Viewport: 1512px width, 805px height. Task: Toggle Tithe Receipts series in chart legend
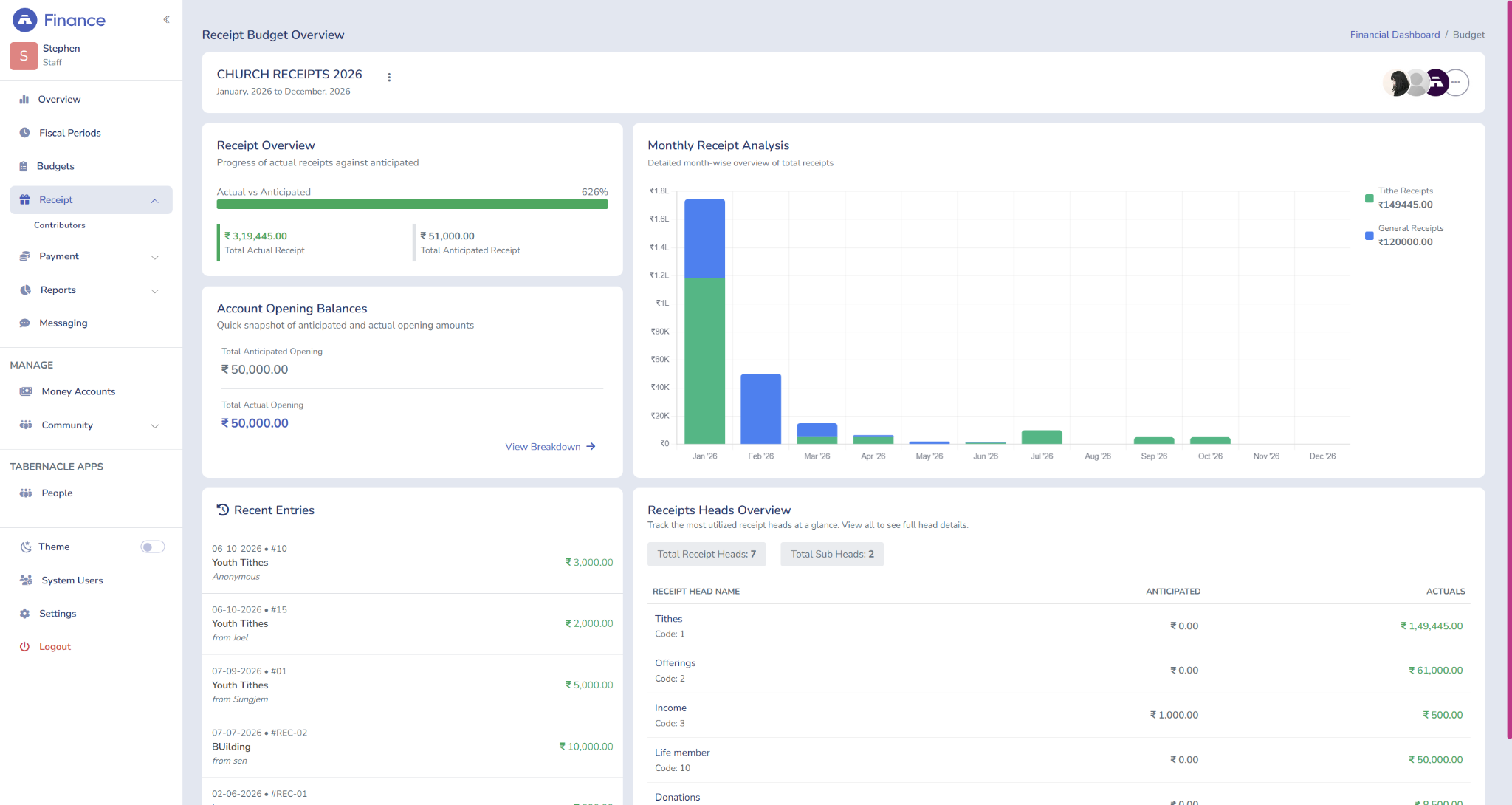(x=1399, y=198)
